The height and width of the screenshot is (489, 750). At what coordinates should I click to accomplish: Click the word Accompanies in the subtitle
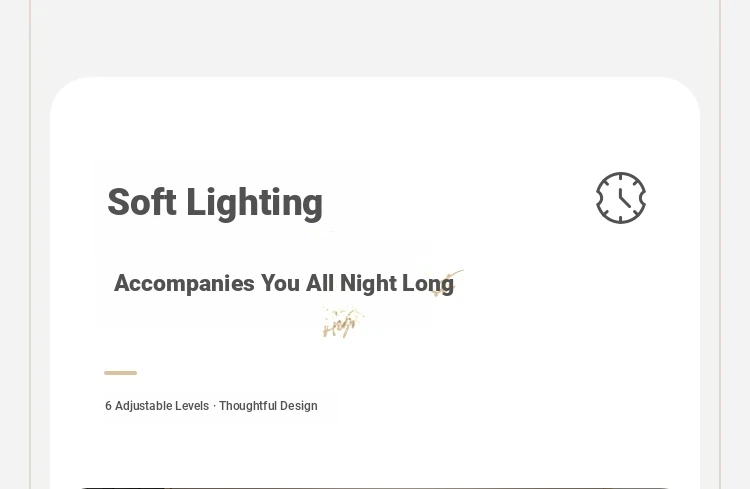coord(184,284)
